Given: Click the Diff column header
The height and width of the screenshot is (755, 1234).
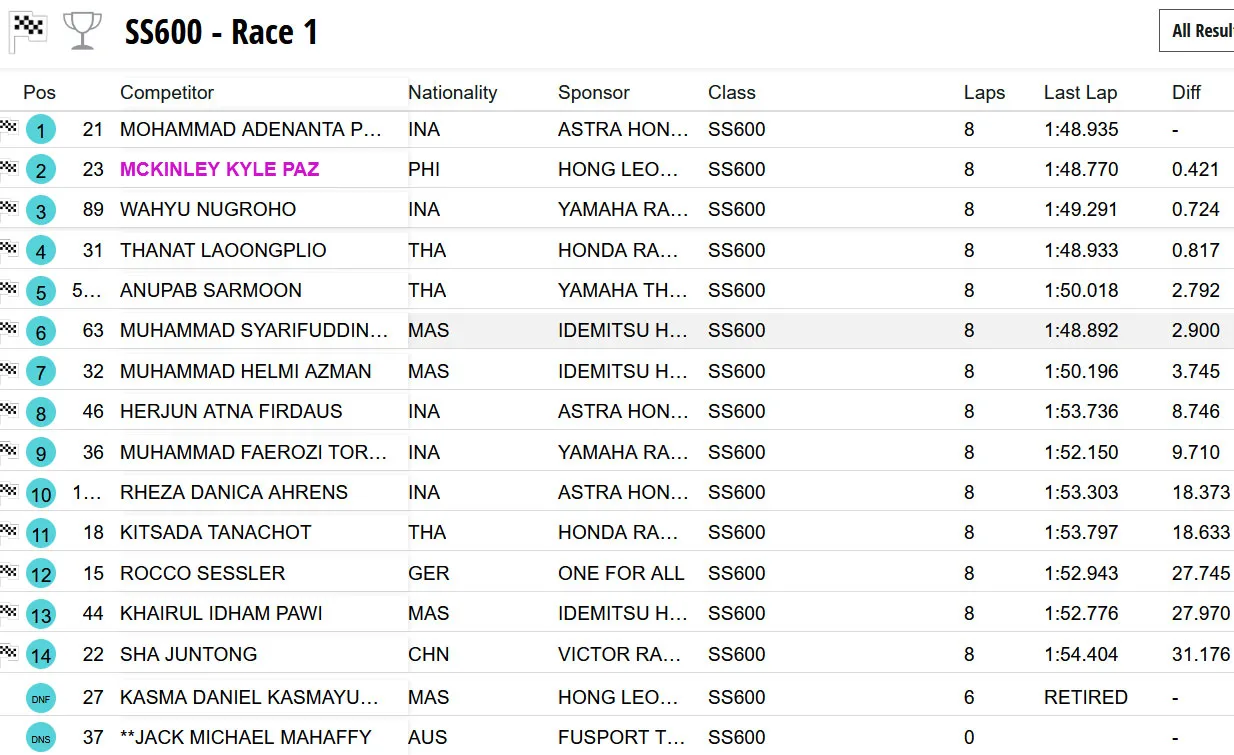Looking at the screenshot, I should coord(1186,93).
